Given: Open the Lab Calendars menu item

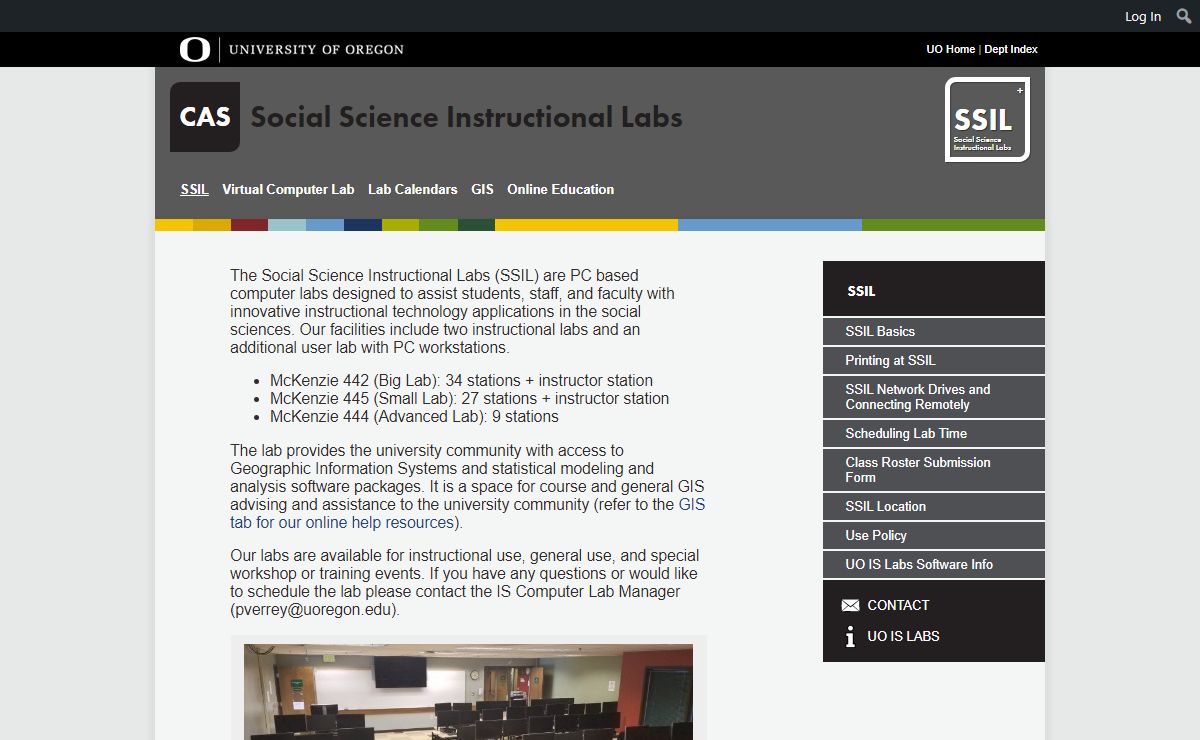Looking at the screenshot, I should [x=412, y=189].
